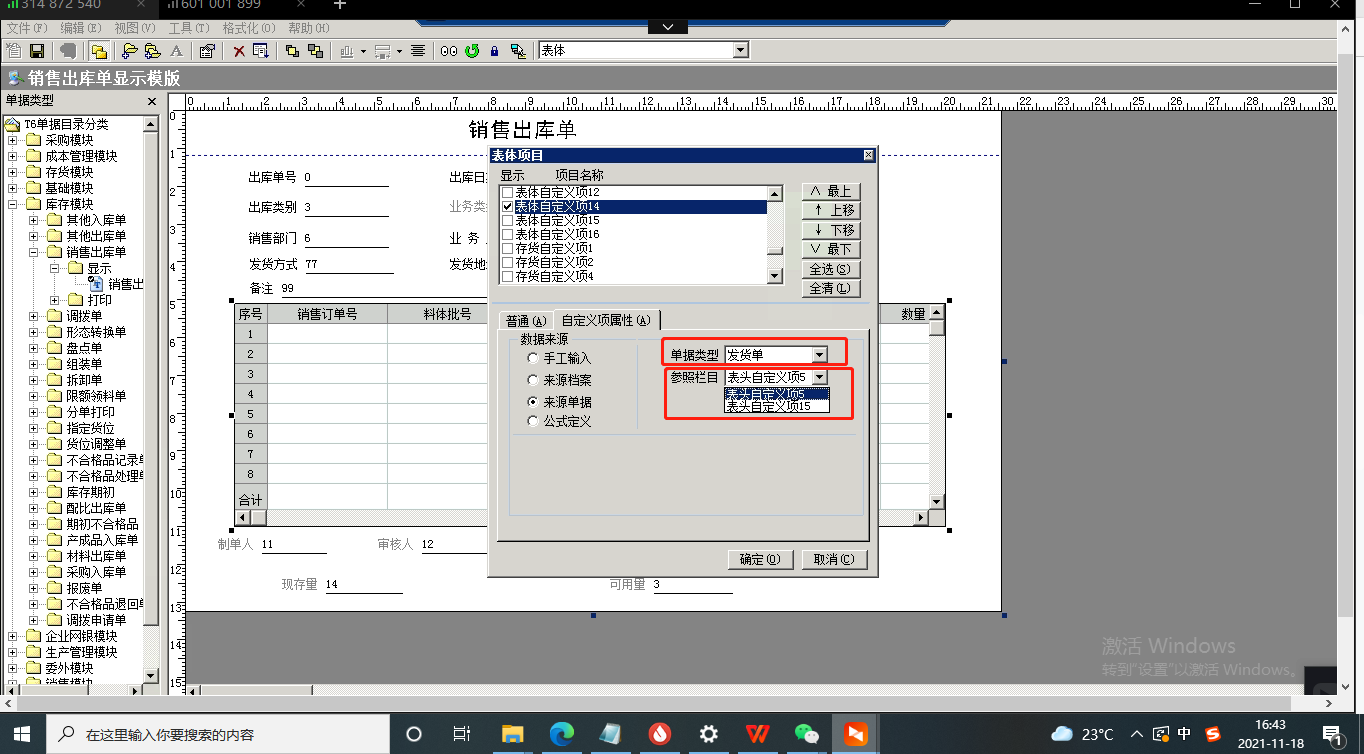Click the bar chart alignment toolbar icon
The image size is (1364, 754).
click(347, 50)
